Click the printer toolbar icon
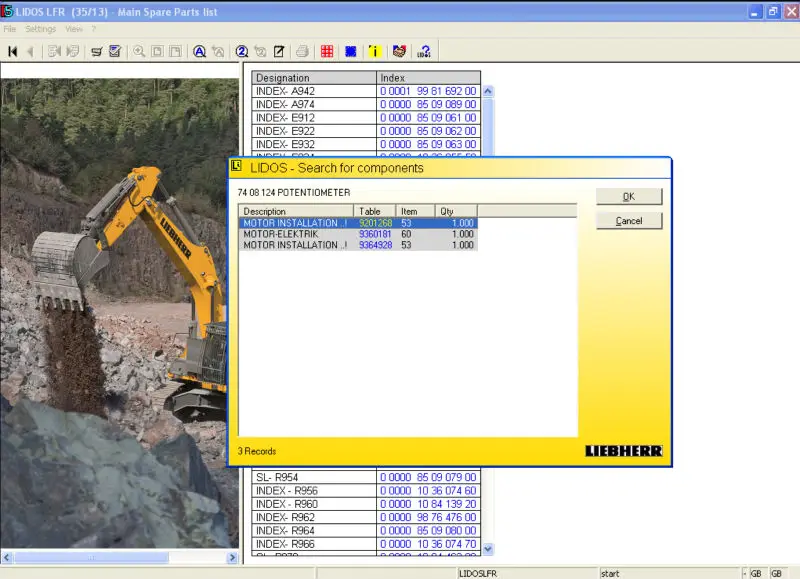This screenshot has height=579, width=800. (302, 51)
